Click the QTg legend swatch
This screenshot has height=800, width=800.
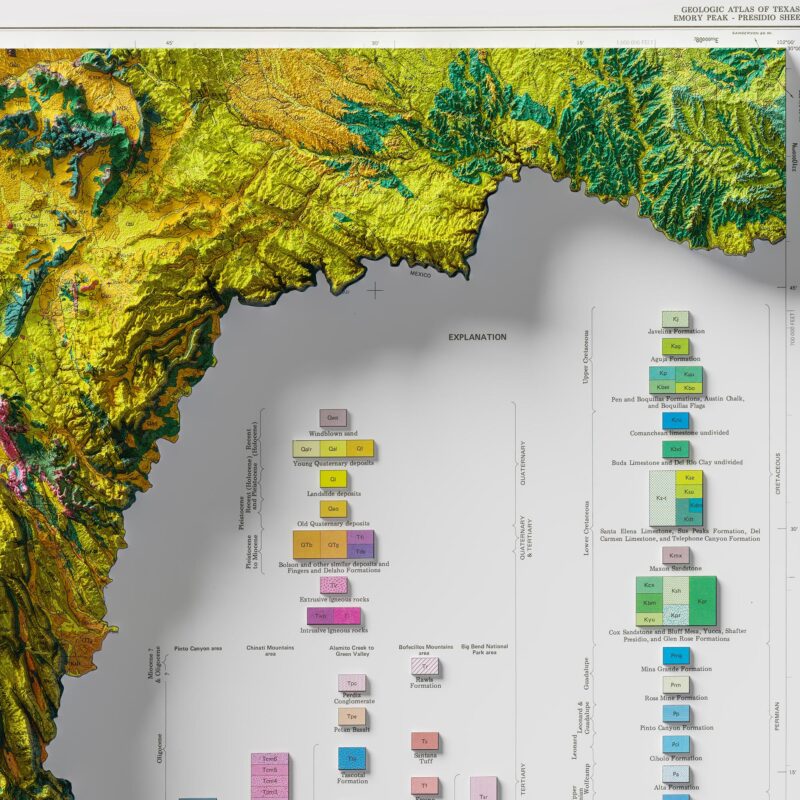tap(334, 544)
